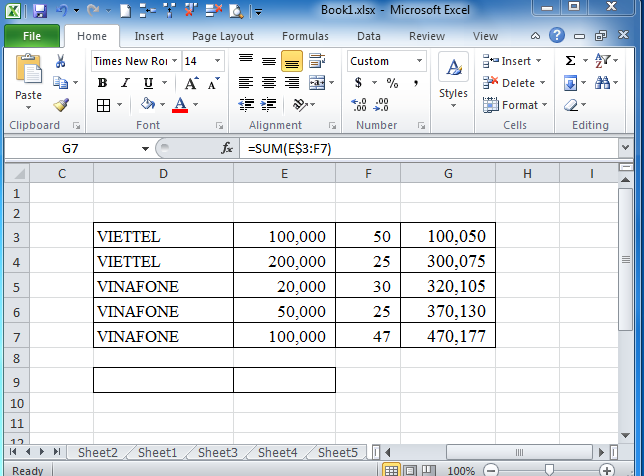
Task: Click the Cut scissors icon
Action: click(x=60, y=61)
